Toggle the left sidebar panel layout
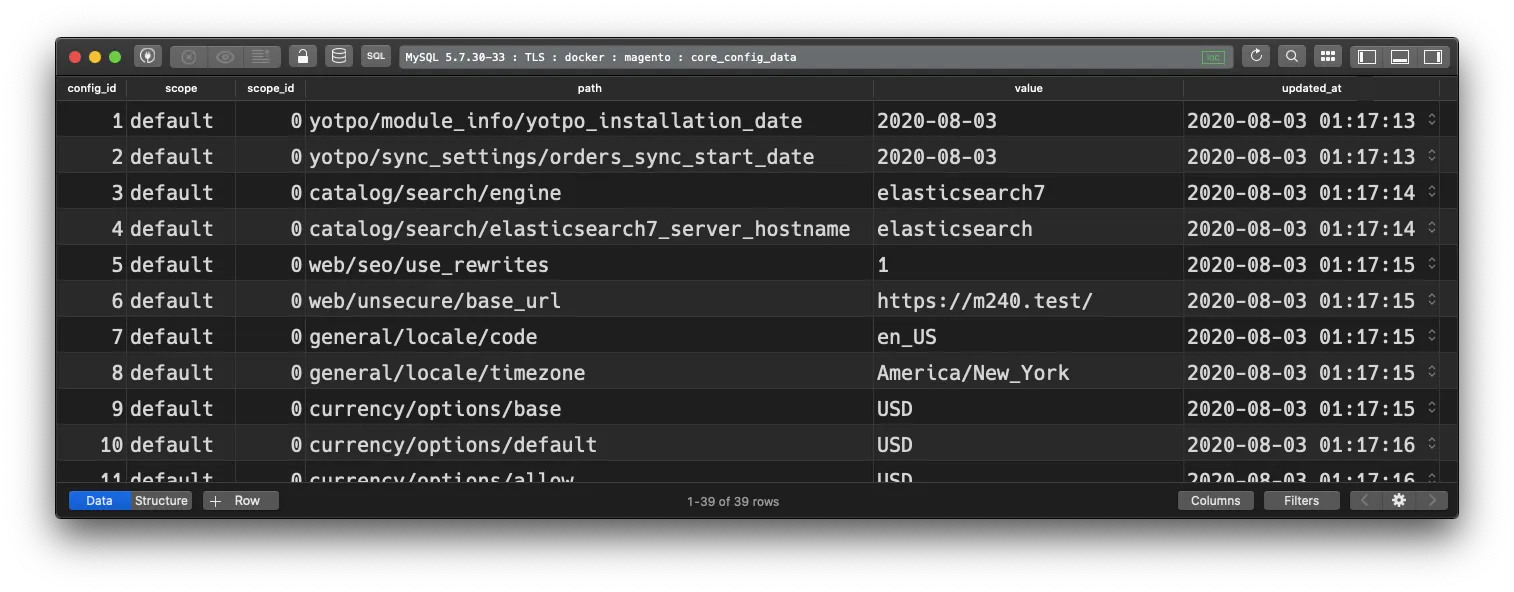The image size is (1514, 592). coord(1365,56)
